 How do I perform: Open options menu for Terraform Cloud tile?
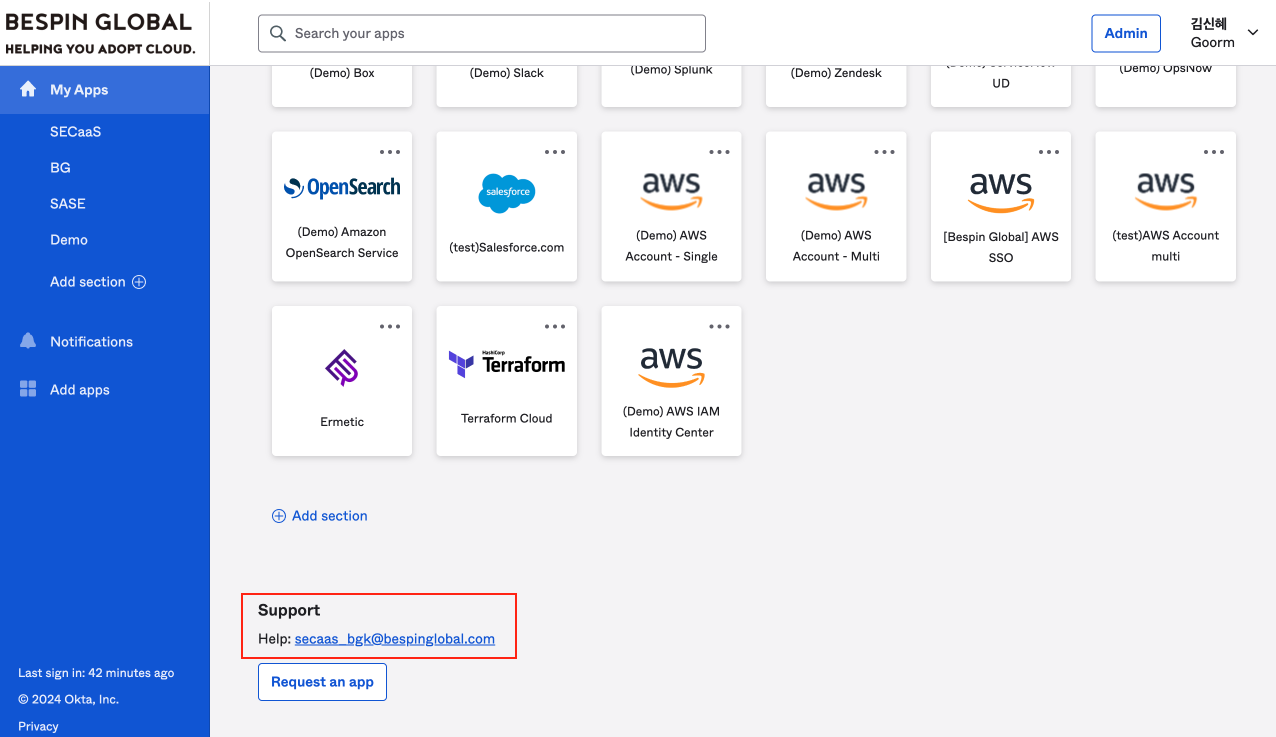(555, 327)
